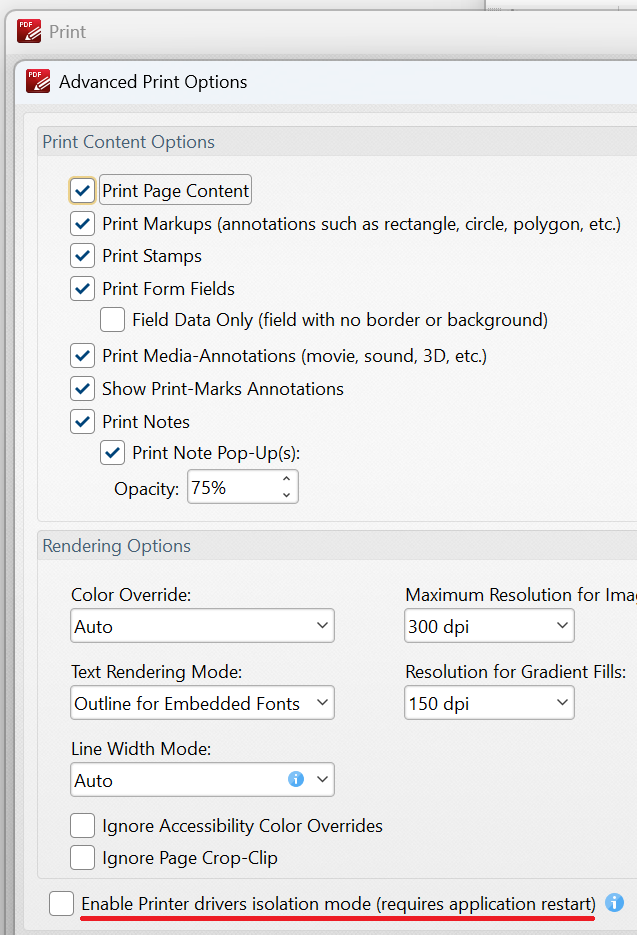This screenshot has height=935, width=637.
Task: Disable Print Note Pop-Up(s) checkbox
Action: 112,453
